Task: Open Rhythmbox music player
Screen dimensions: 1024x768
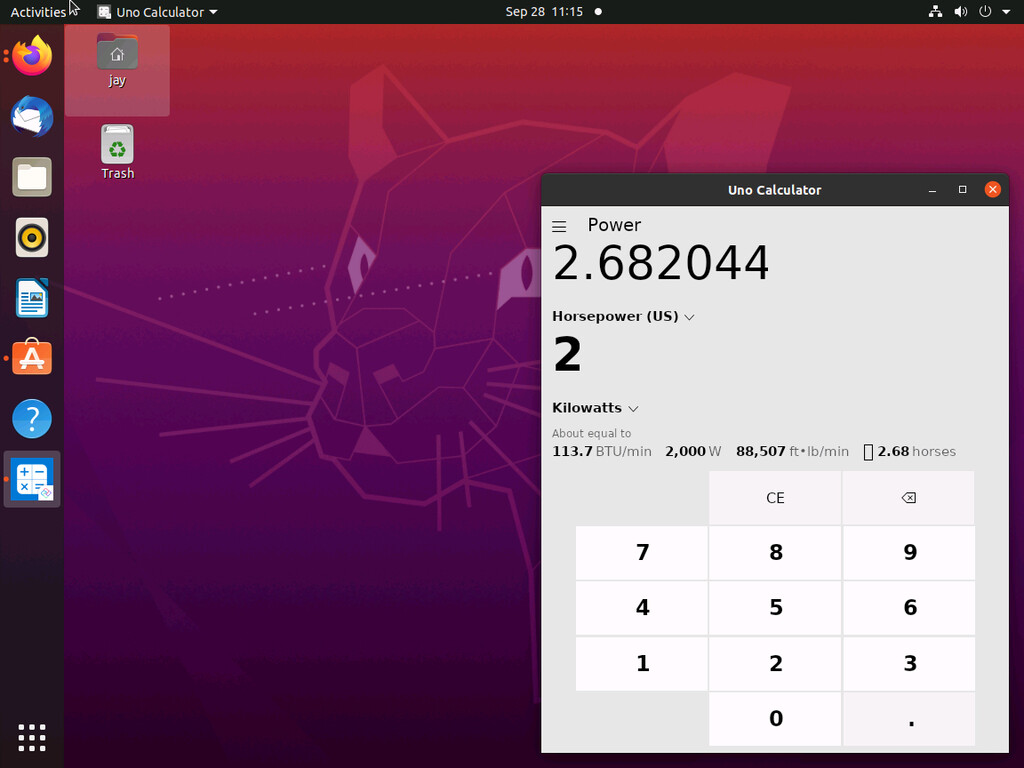Action: click(x=32, y=238)
